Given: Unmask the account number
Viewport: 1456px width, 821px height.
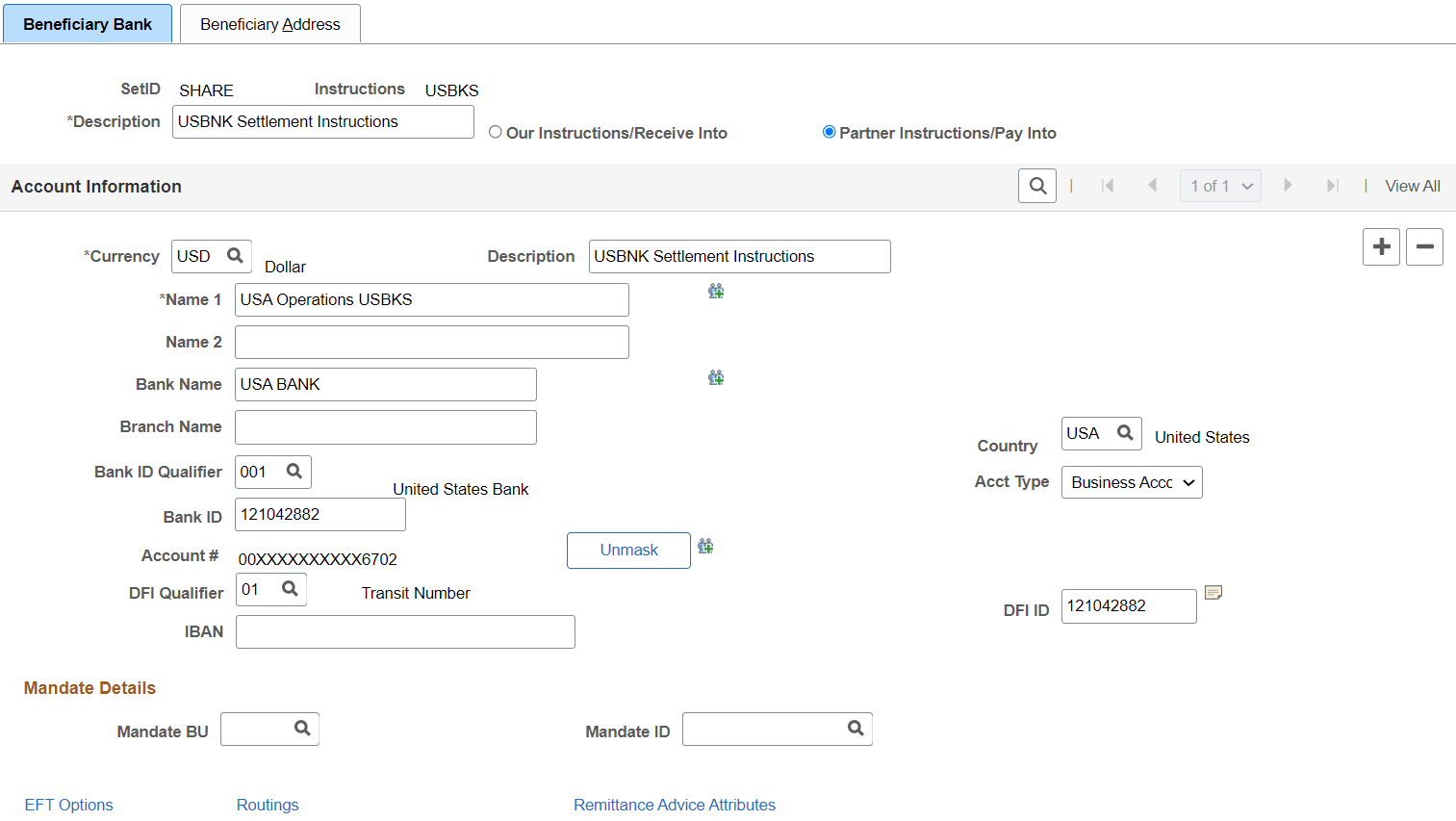Looking at the screenshot, I should click(x=628, y=550).
